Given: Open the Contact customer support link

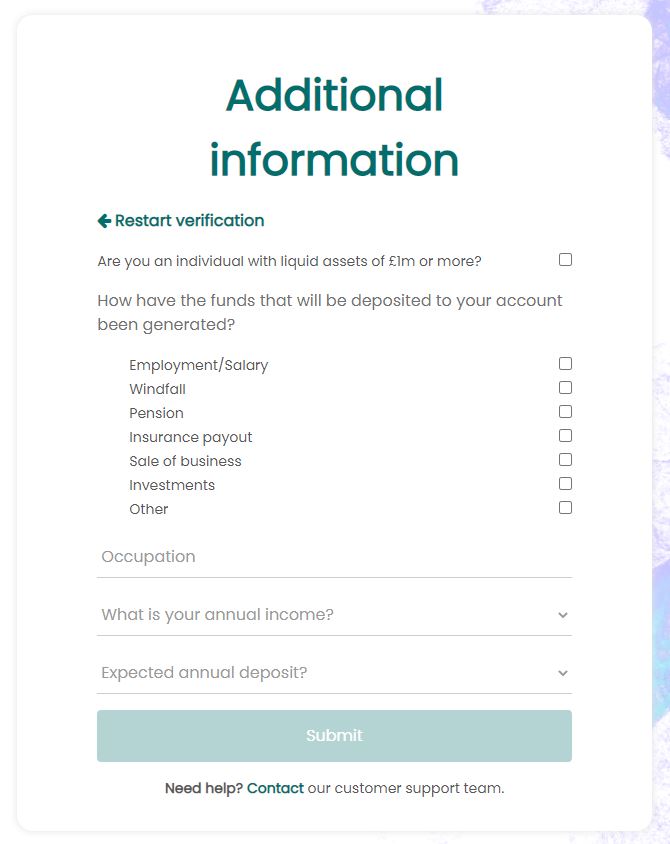Looking at the screenshot, I should tap(275, 788).
